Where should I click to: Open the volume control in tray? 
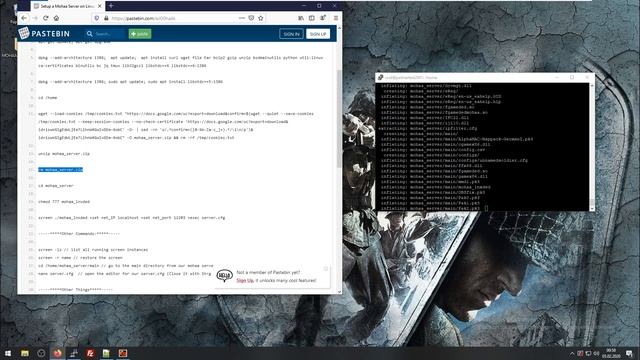pos(596,353)
